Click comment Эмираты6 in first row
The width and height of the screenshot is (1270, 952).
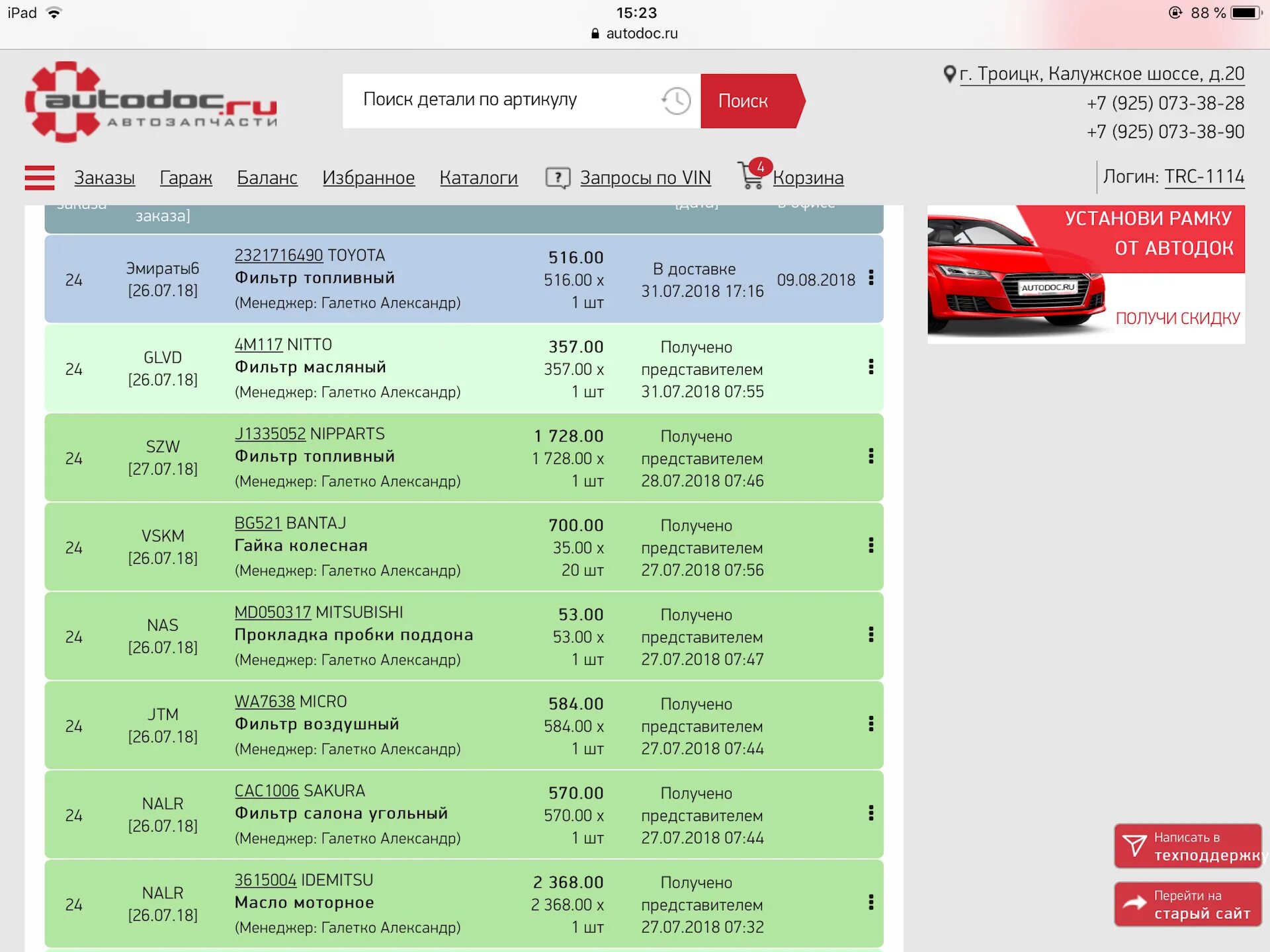pyautogui.click(x=163, y=268)
